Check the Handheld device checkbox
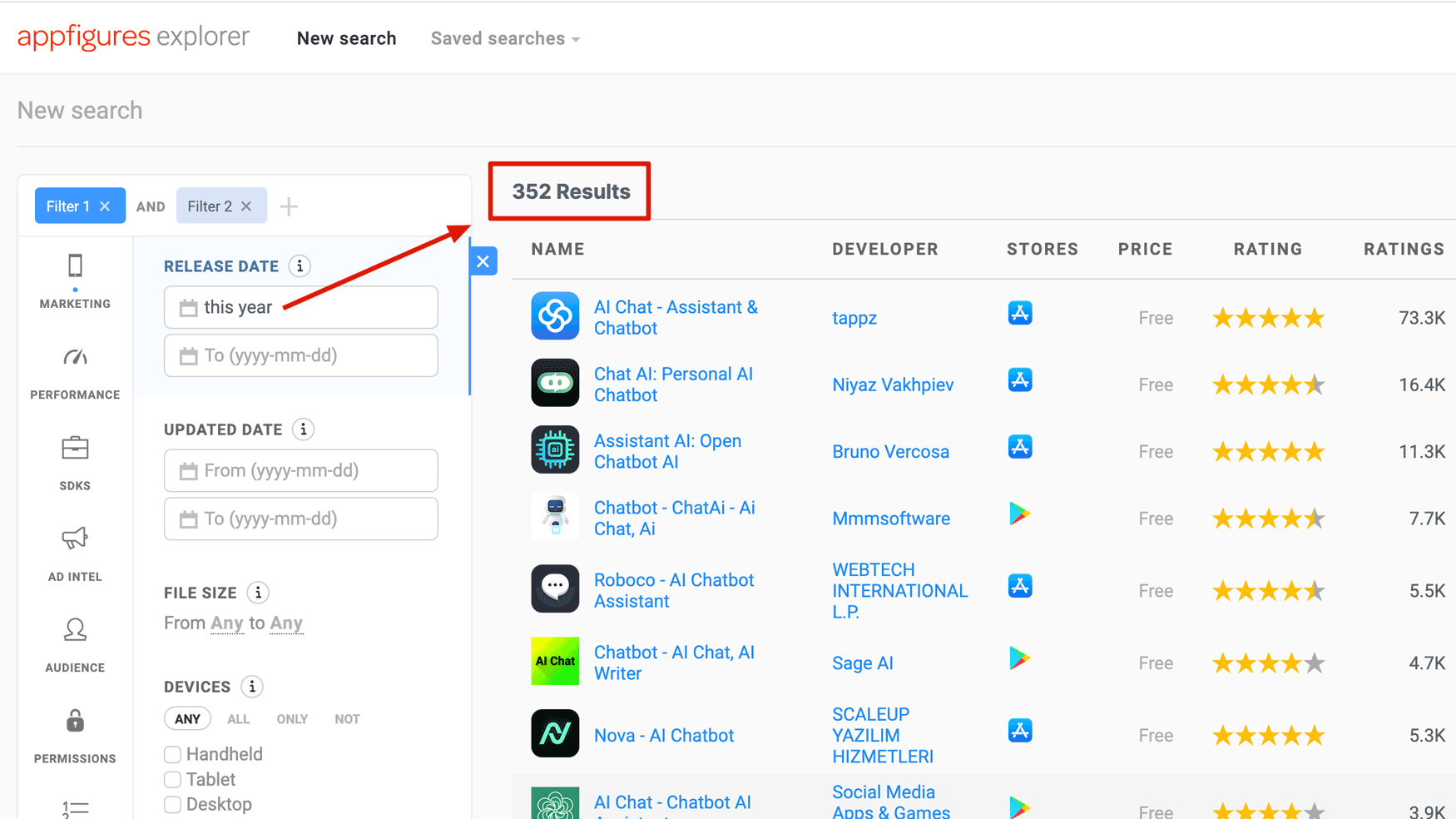 coord(172,754)
